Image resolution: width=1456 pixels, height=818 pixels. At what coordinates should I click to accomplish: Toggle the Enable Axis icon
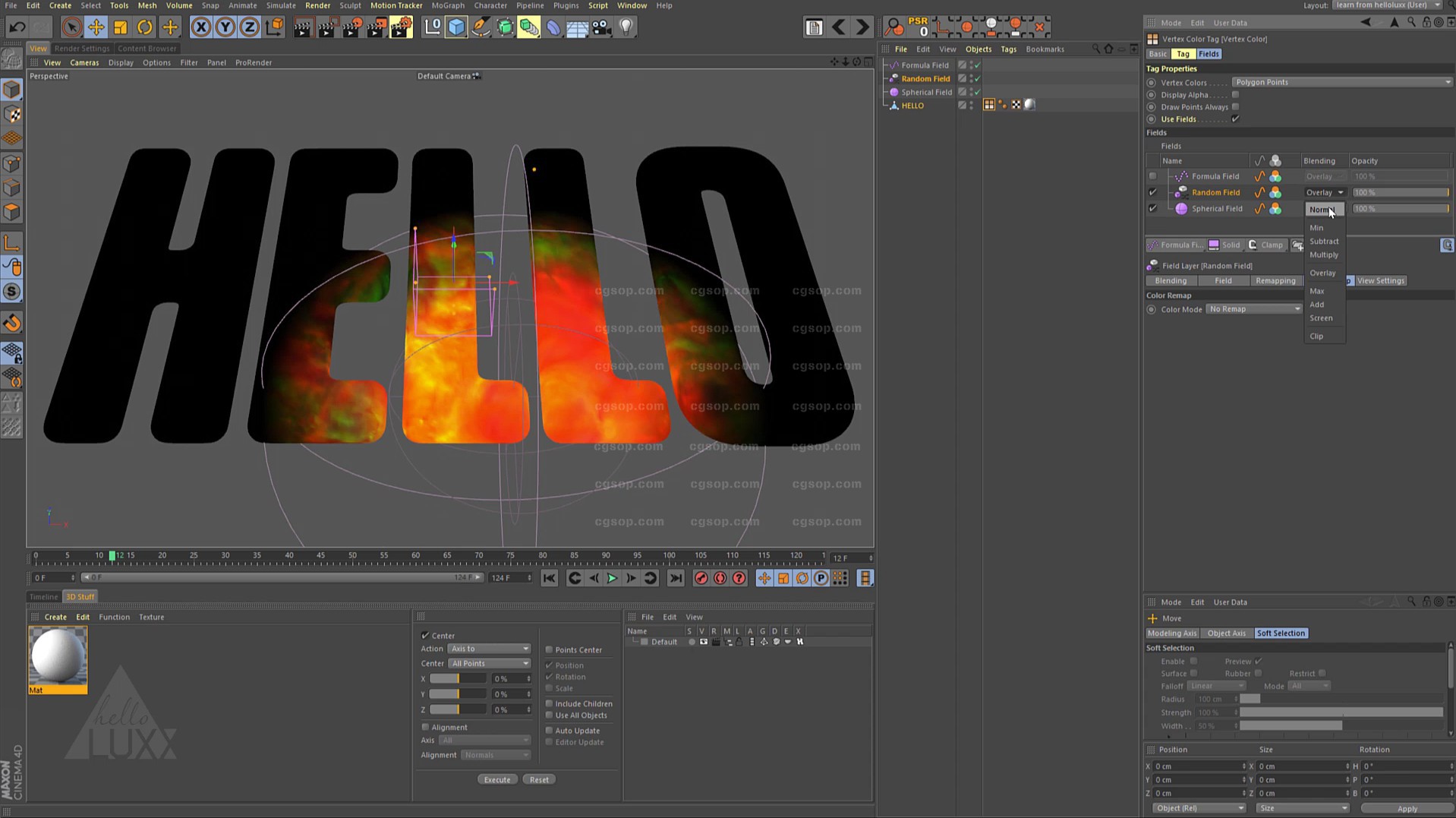click(x=12, y=243)
